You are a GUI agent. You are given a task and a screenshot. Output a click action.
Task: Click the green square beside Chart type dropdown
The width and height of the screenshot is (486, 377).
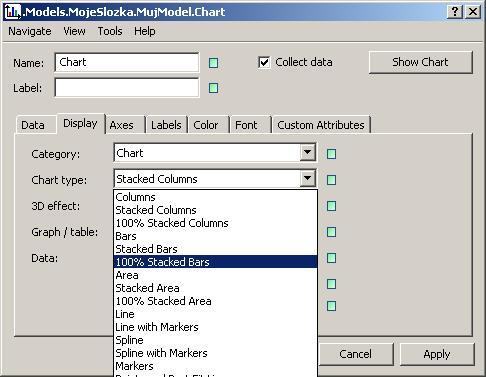pyautogui.click(x=331, y=180)
